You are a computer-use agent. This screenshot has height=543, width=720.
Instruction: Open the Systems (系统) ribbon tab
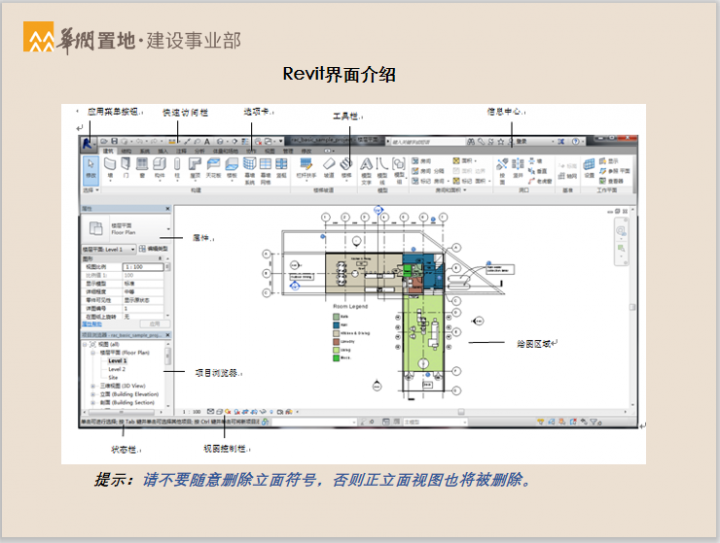[x=145, y=151]
